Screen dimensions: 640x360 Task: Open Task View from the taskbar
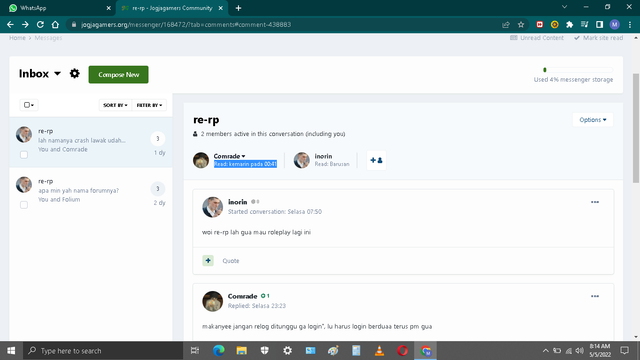(x=195, y=350)
